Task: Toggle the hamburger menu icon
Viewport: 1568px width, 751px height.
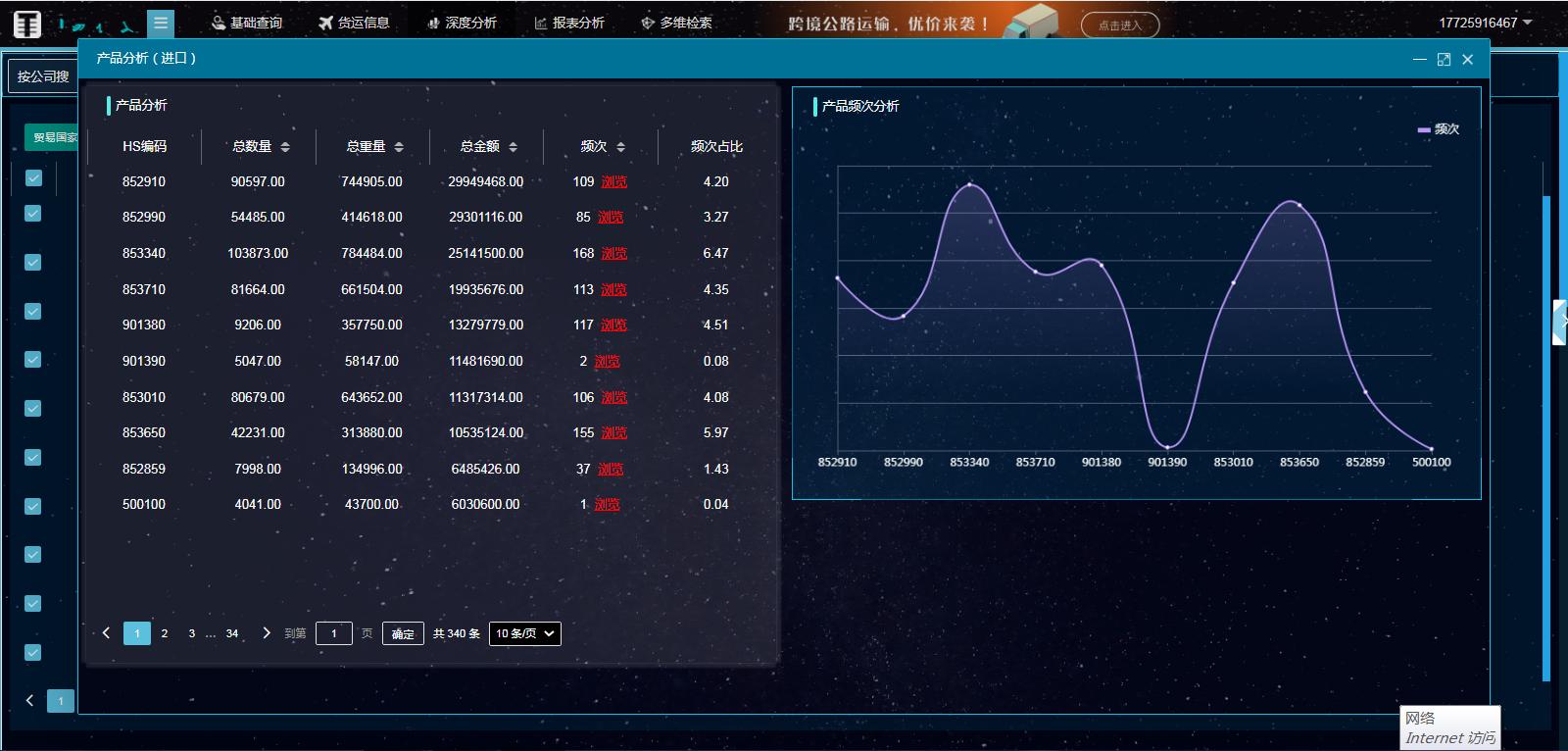Action: [x=161, y=24]
